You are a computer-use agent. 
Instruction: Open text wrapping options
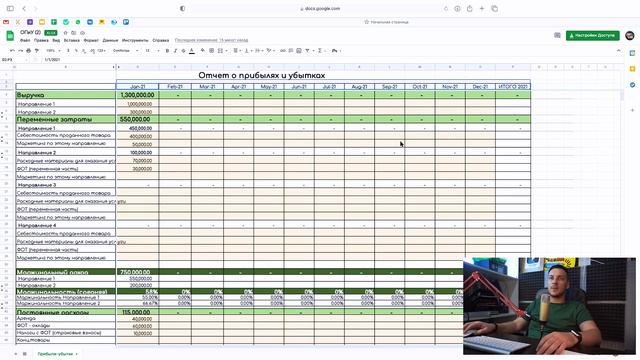[258, 51]
